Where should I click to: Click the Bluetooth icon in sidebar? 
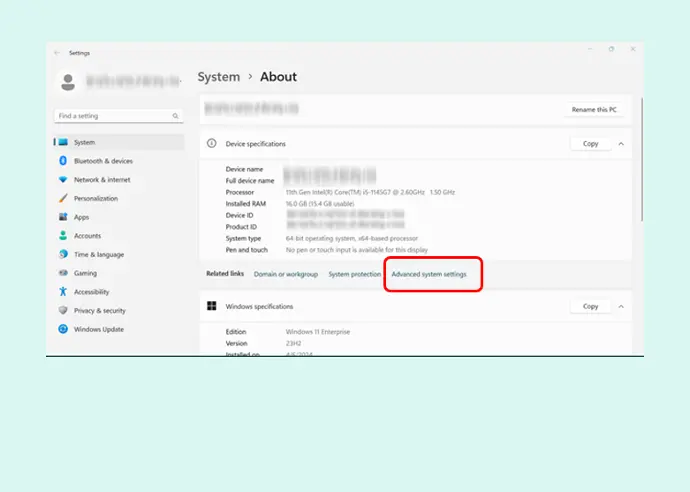63,161
